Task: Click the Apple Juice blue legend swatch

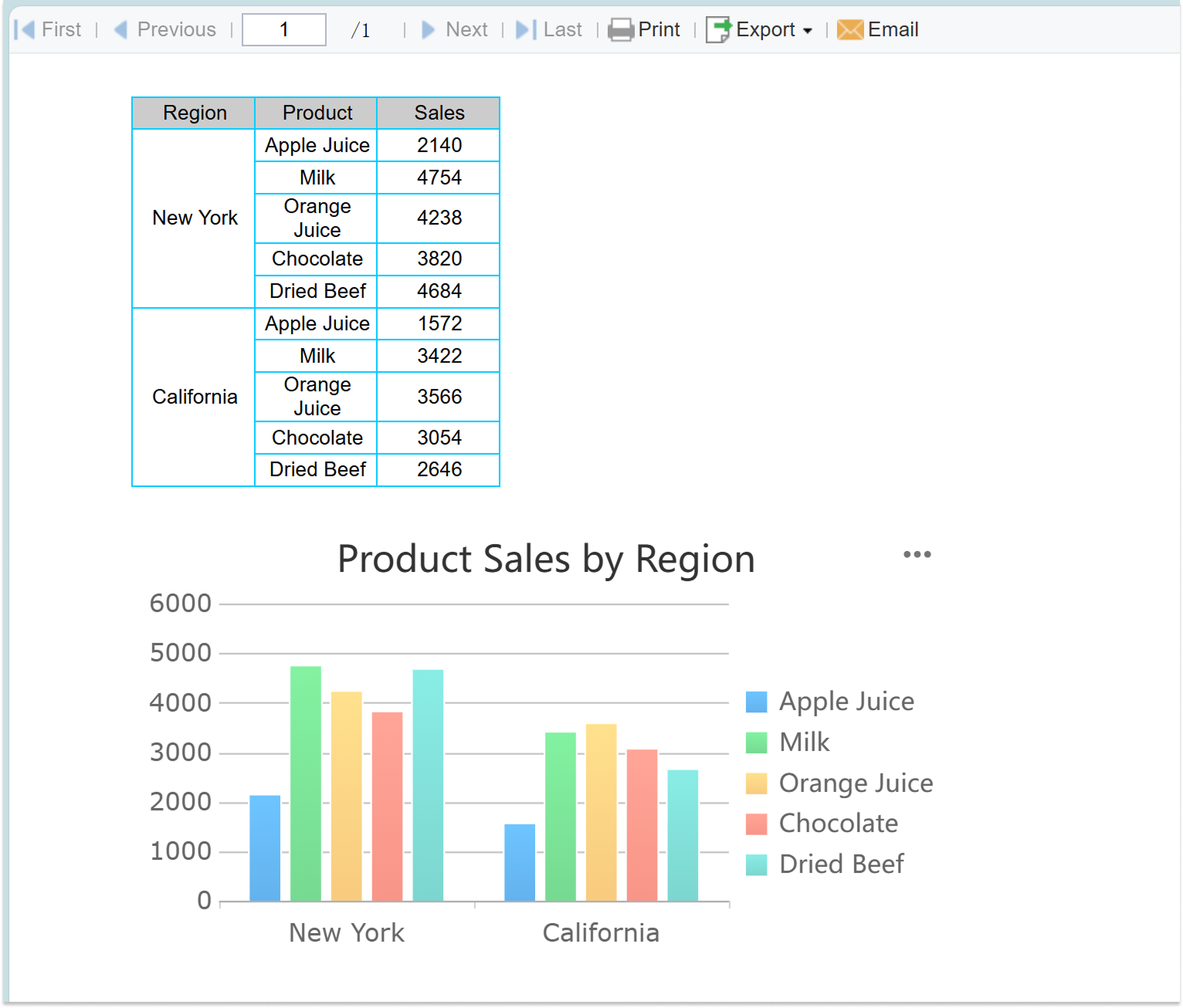Action: (757, 702)
